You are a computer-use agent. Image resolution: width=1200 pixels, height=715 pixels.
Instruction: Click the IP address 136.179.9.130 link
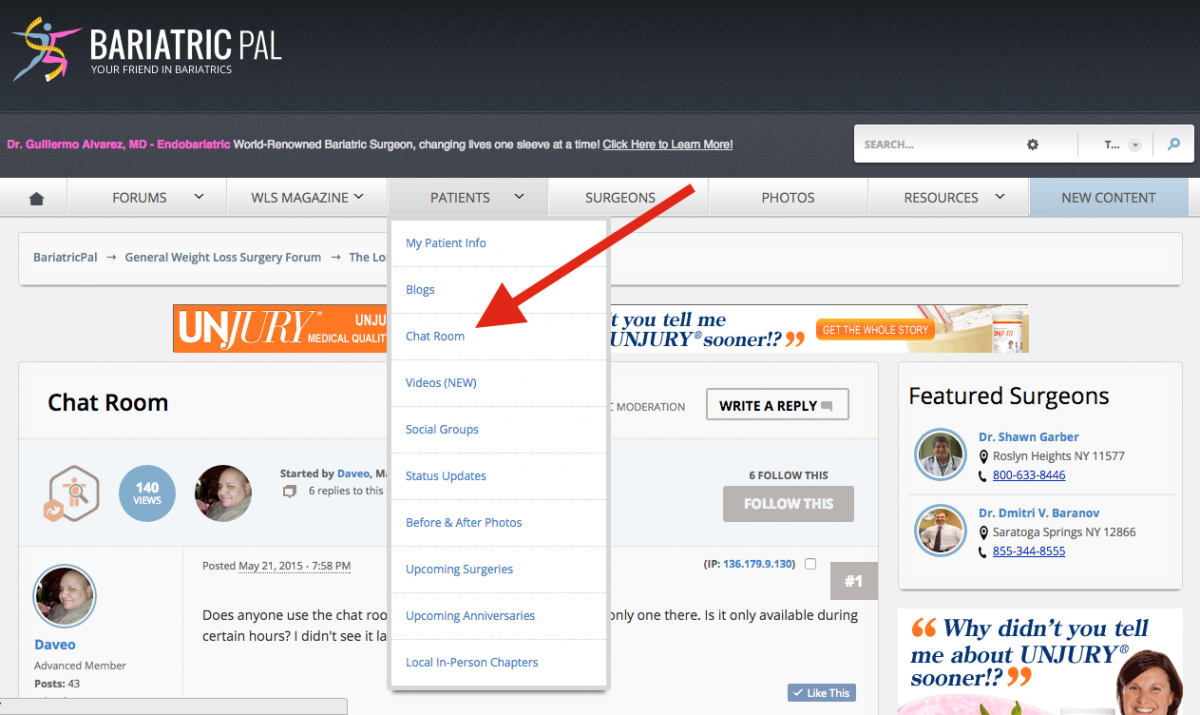coord(759,564)
